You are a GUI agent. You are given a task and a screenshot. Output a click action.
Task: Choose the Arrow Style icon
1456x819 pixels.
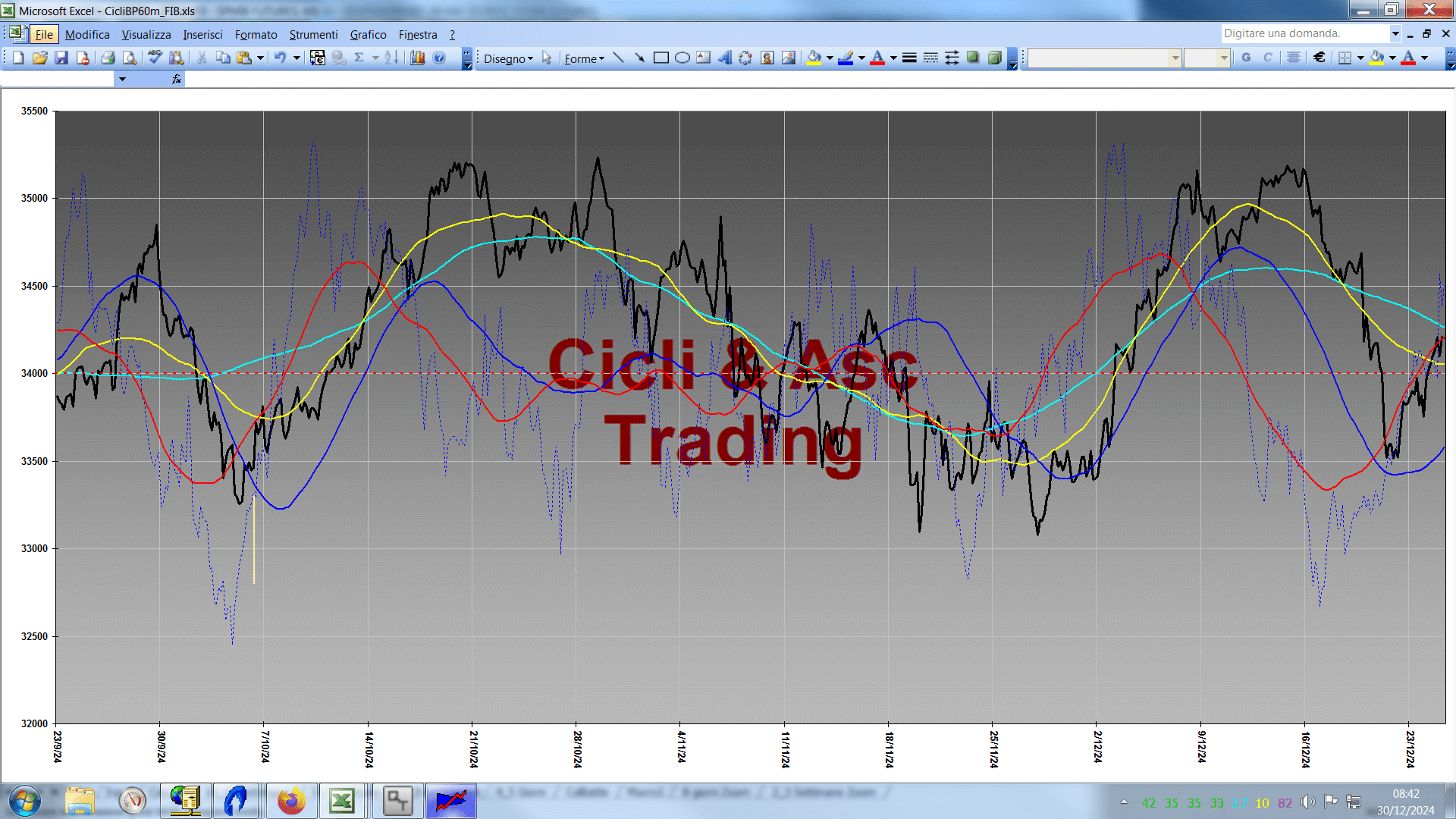pos(952,58)
